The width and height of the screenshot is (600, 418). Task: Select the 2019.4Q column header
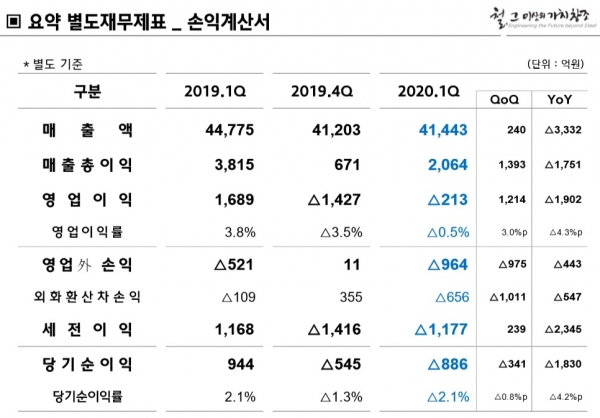coord(322,92)
